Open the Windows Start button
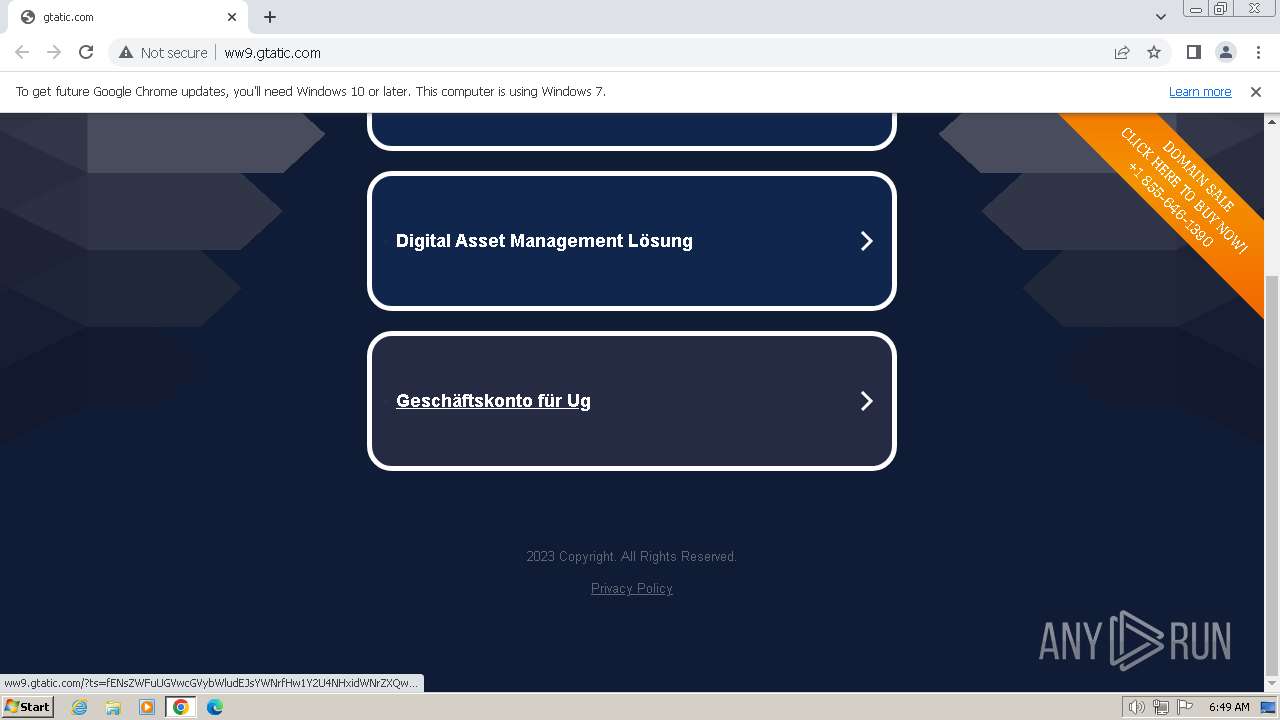This screenshot has height=720, width=1280. [x=27, y=707]
